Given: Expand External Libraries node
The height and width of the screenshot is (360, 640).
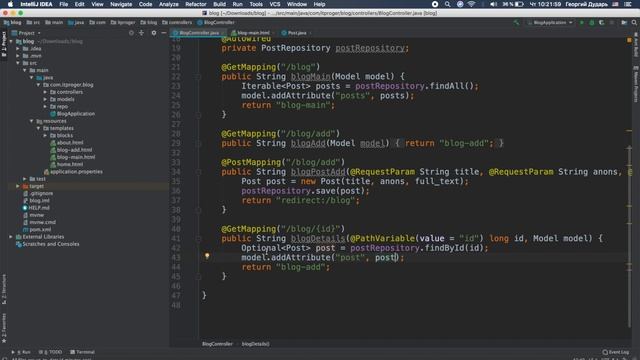Looking at the screenshot, I should [x=11, y=237].
